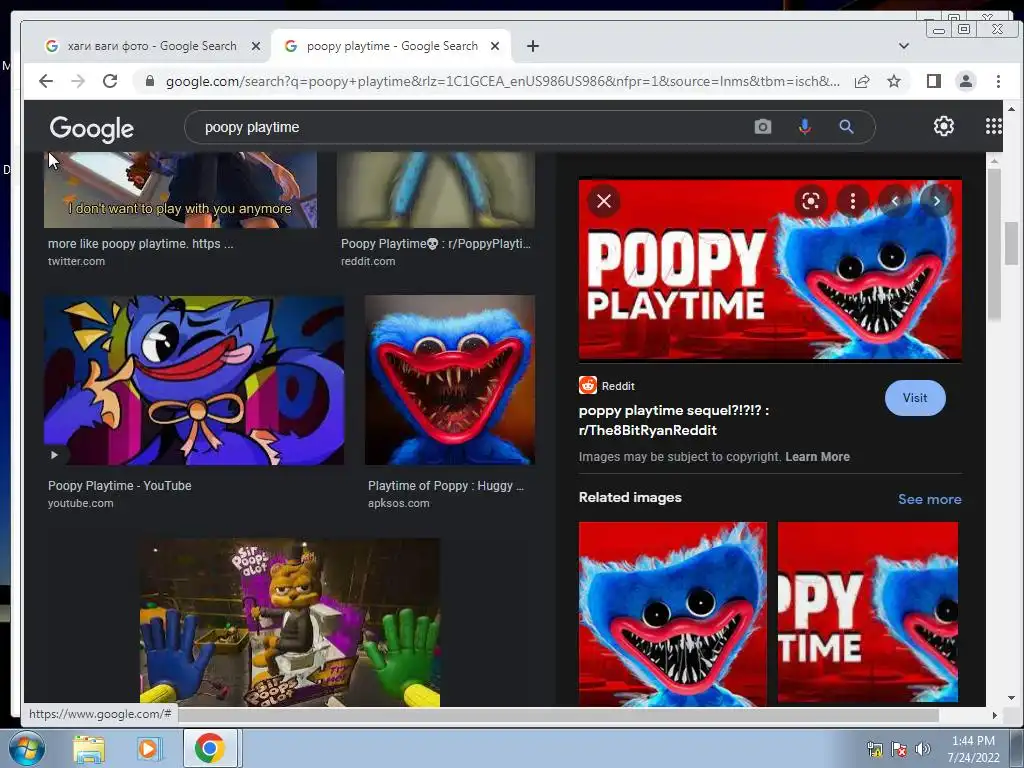Viewport: 1024px width, 768px height.
Task: Click the Learn More copyright link
Action: 817,456
